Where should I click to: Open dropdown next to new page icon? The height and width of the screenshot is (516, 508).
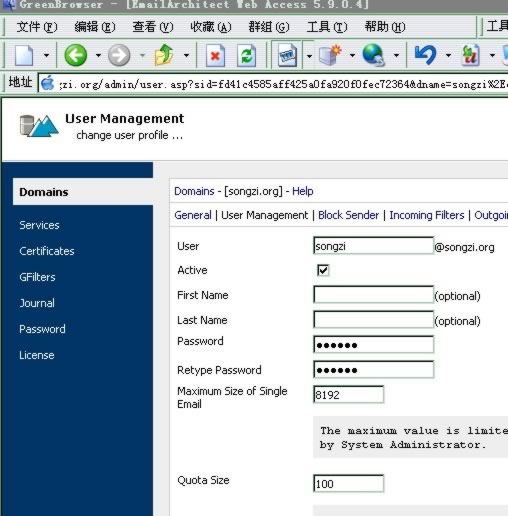pyautogui.click(x=46, y=55)
